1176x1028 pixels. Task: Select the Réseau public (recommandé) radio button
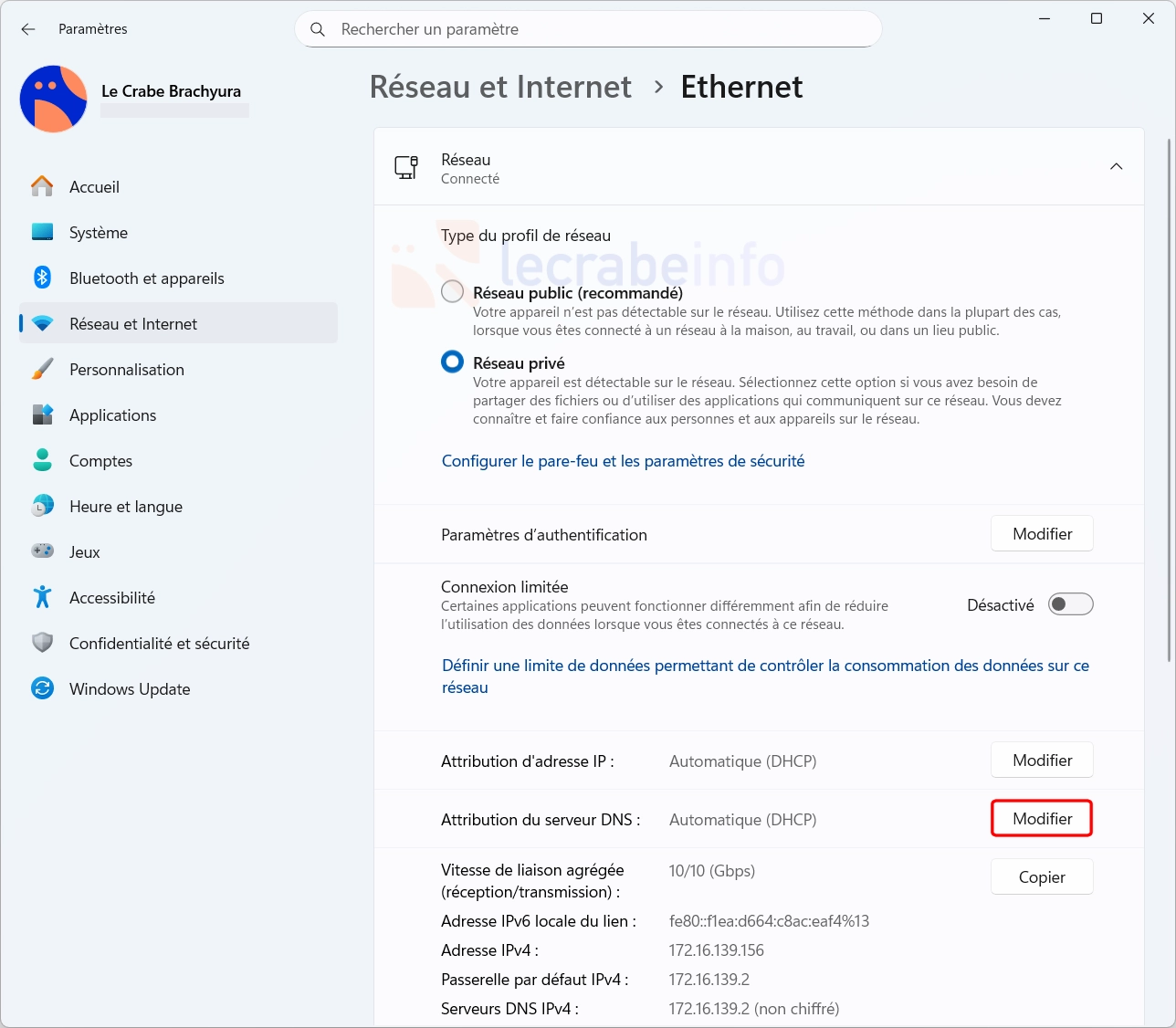[452, 292]
